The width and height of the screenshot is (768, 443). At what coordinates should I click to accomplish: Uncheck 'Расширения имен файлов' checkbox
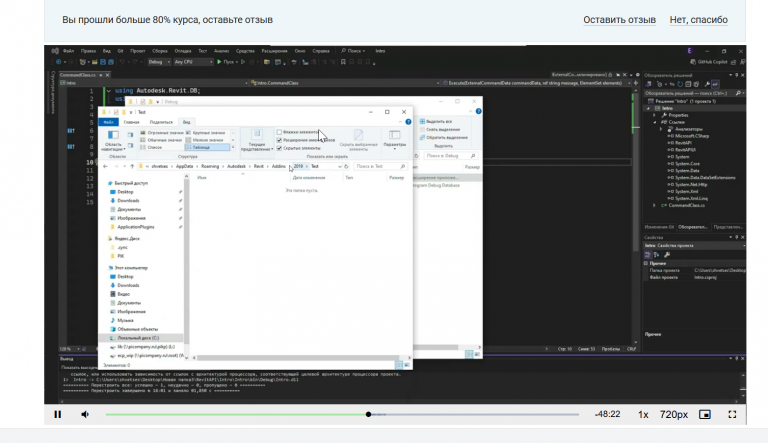[280, 140]
